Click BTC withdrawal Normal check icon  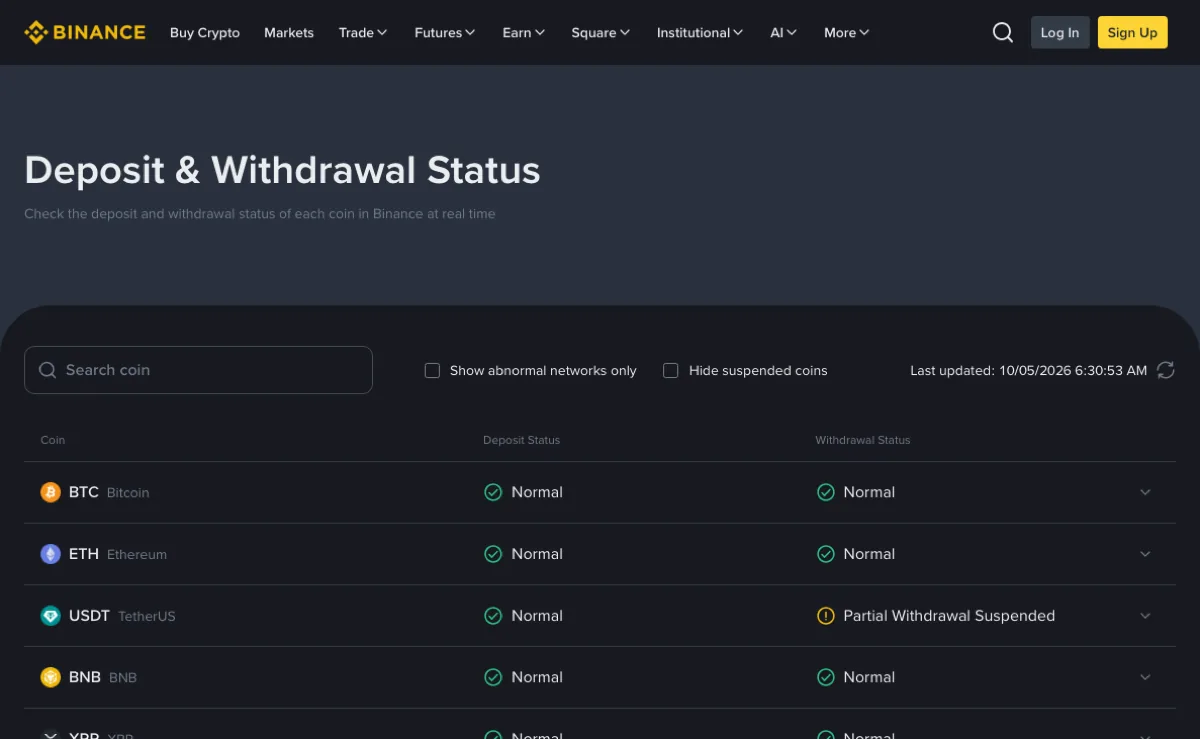[x=825, y=492]
